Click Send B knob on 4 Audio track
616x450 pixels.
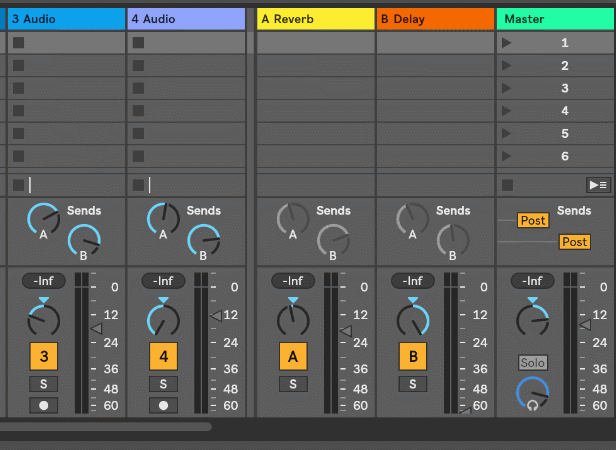click(x=203, y=240)
